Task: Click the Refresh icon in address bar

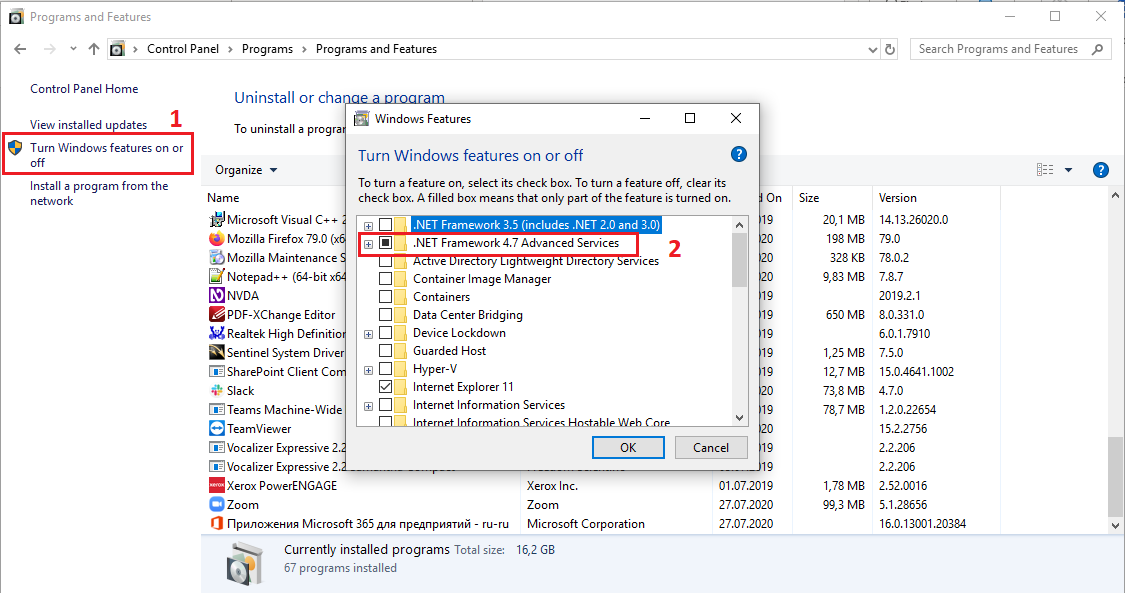Action: click(x=890, y=49)
